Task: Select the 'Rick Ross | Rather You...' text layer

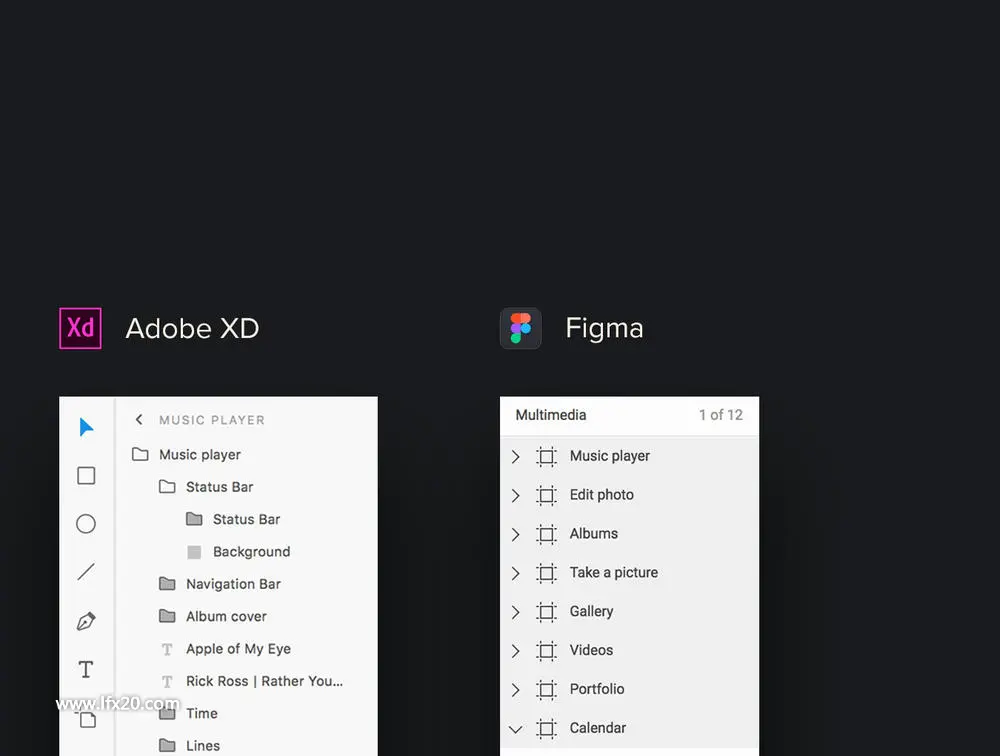Action: 265,681
